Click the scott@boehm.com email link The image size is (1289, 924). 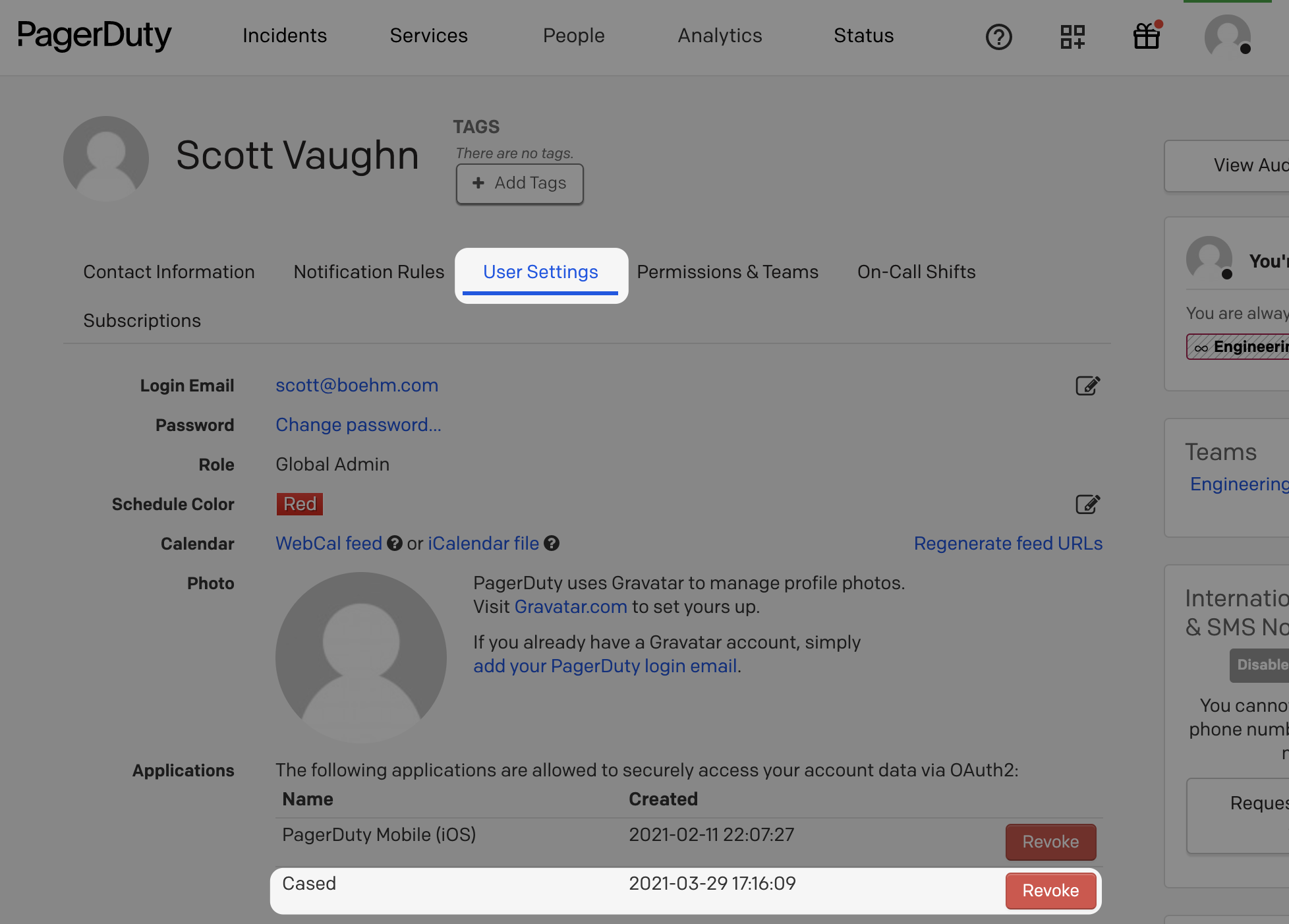pos(357,385)
